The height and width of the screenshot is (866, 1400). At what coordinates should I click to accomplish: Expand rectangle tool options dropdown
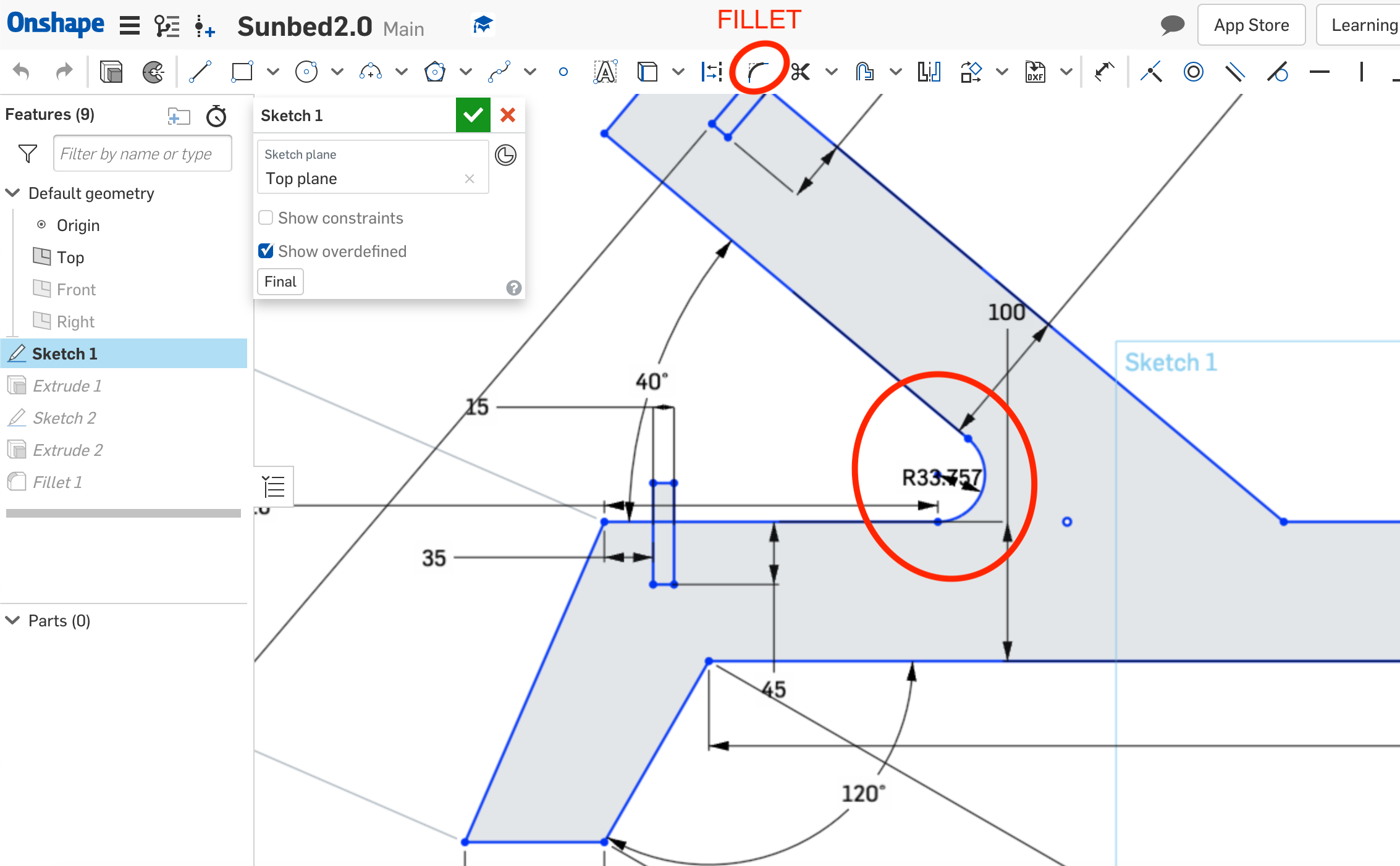pos(273,72)
